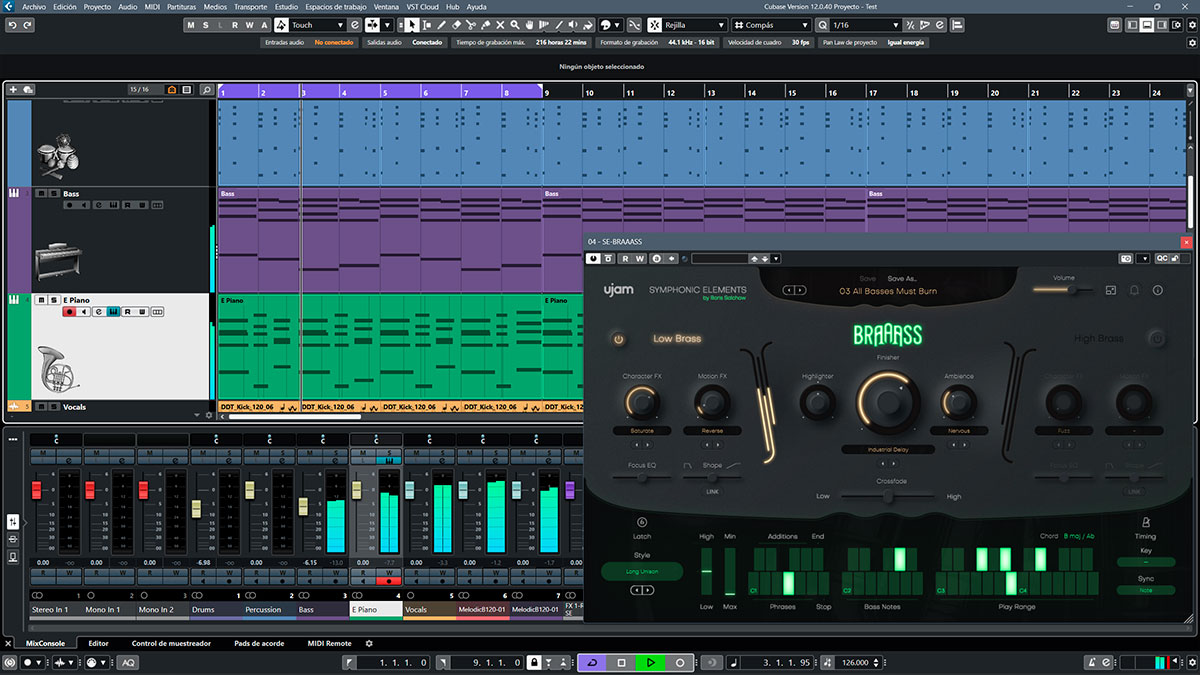Click the AQ auto quantize button at bottom

(128, 662)
